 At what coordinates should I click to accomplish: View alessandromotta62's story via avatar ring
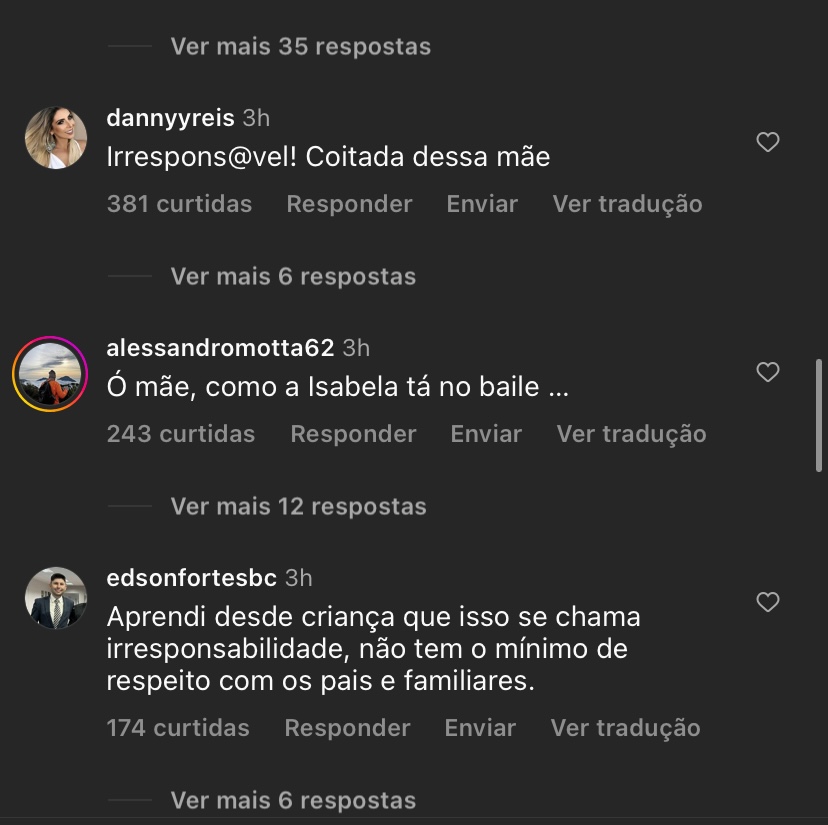[x=50, y=374]
